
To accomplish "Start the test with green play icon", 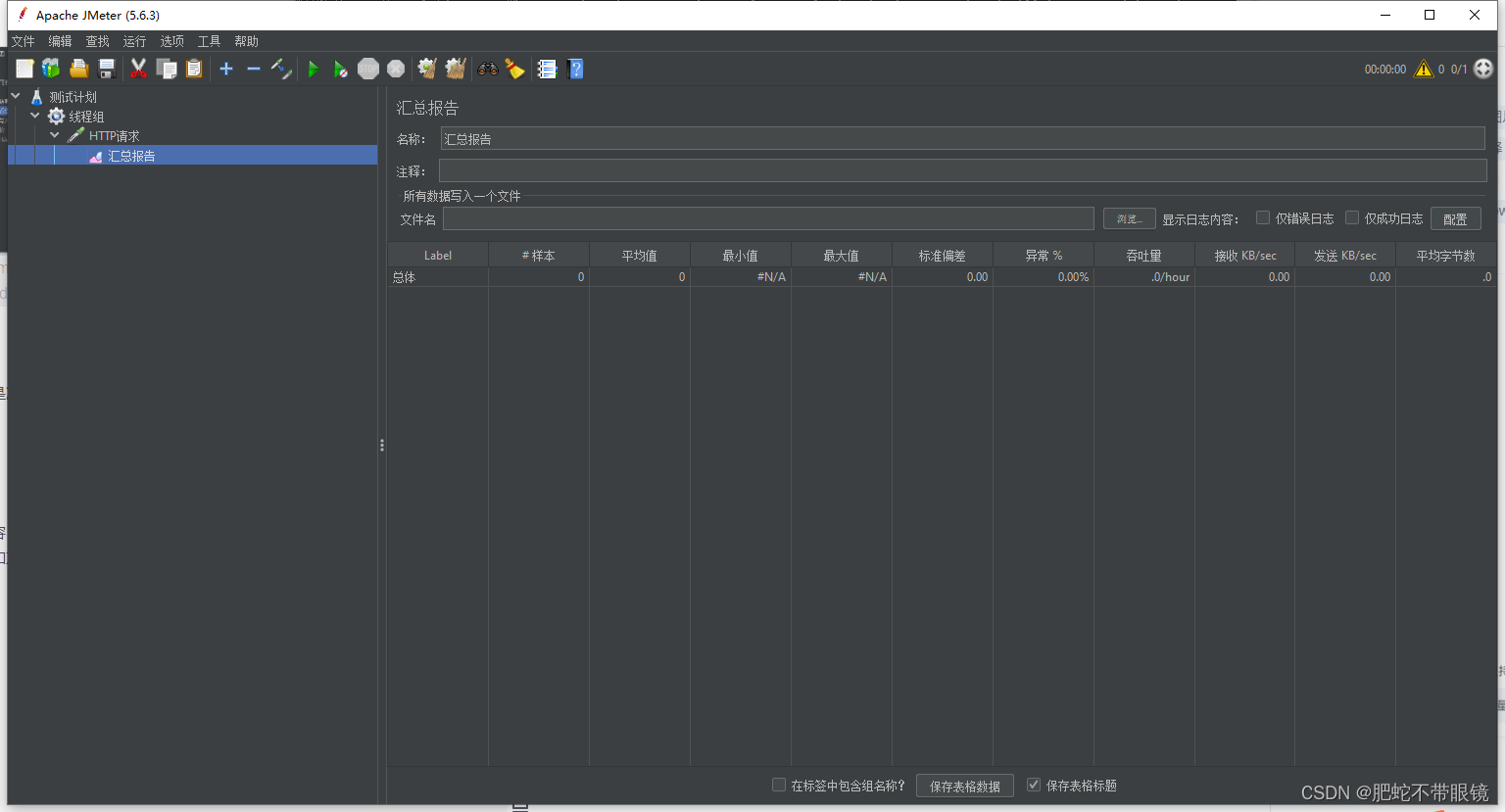I will [x=314, y=69].
